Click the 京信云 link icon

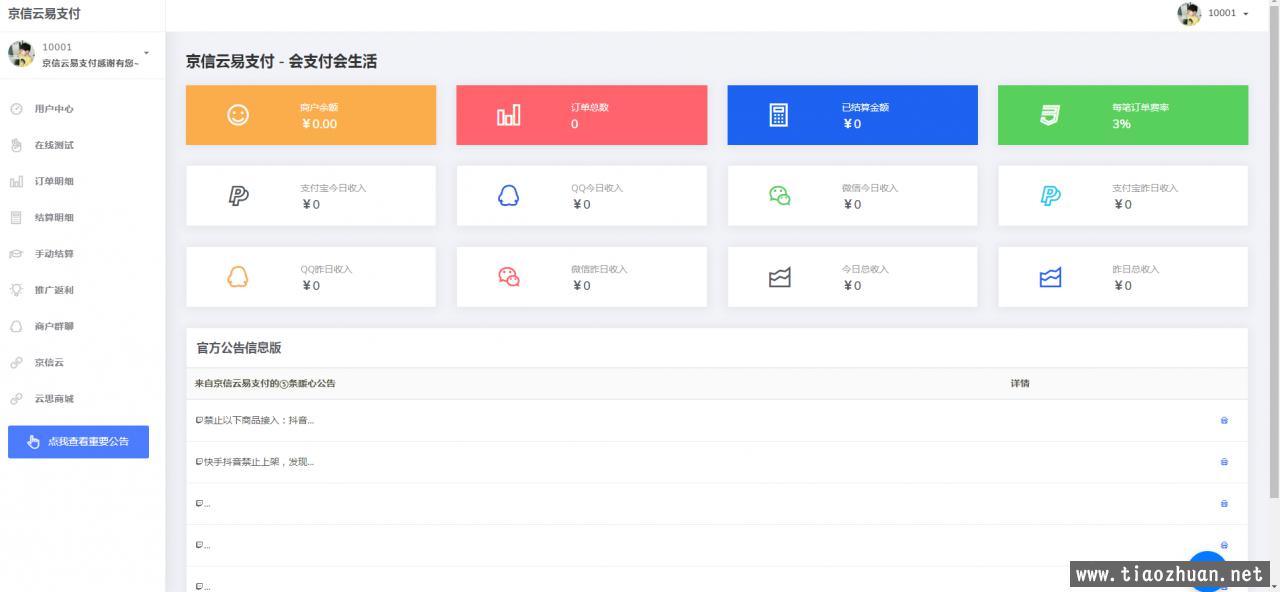[x=16, y=362]
